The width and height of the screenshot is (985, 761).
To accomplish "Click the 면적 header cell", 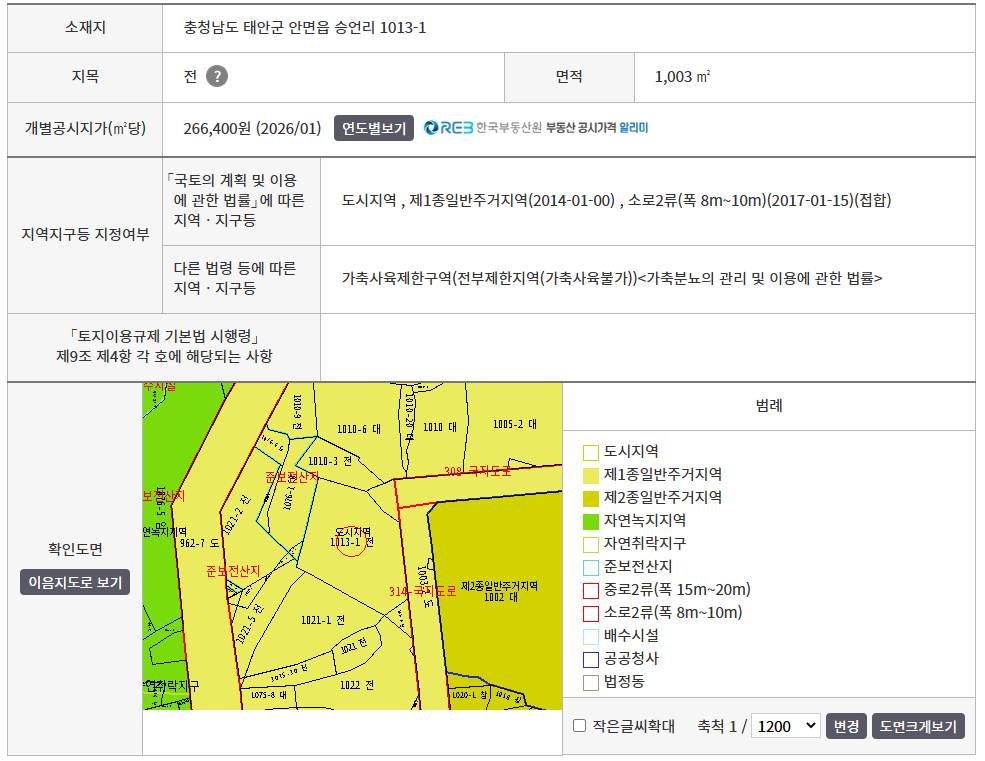I will tap(569, 77).
